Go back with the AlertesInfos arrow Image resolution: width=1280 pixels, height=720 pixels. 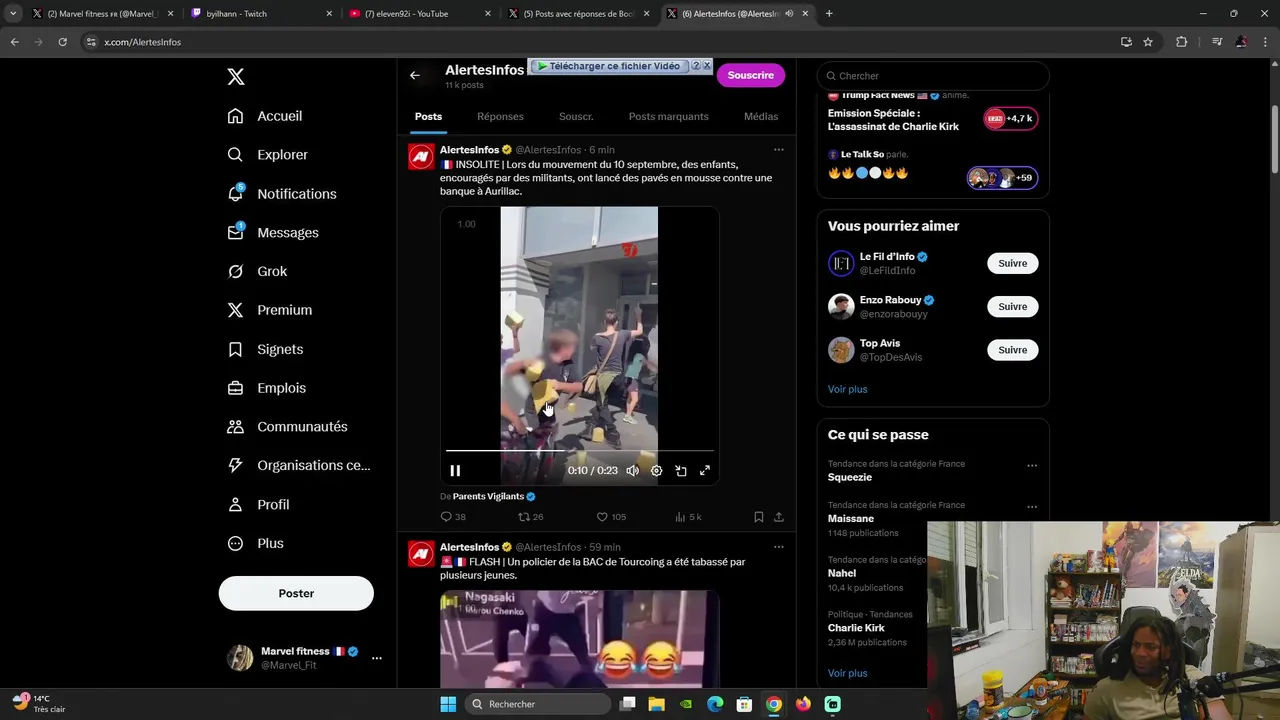415,75
